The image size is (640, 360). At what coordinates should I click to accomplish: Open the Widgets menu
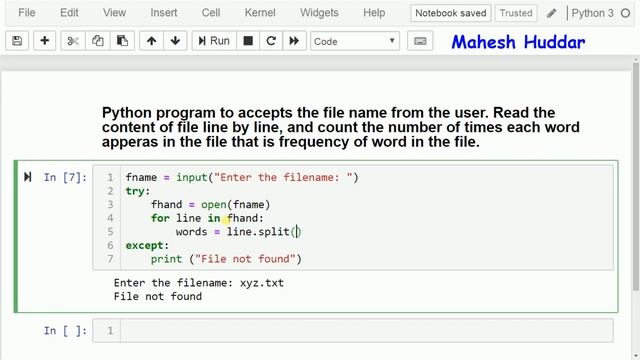[319, 13]
